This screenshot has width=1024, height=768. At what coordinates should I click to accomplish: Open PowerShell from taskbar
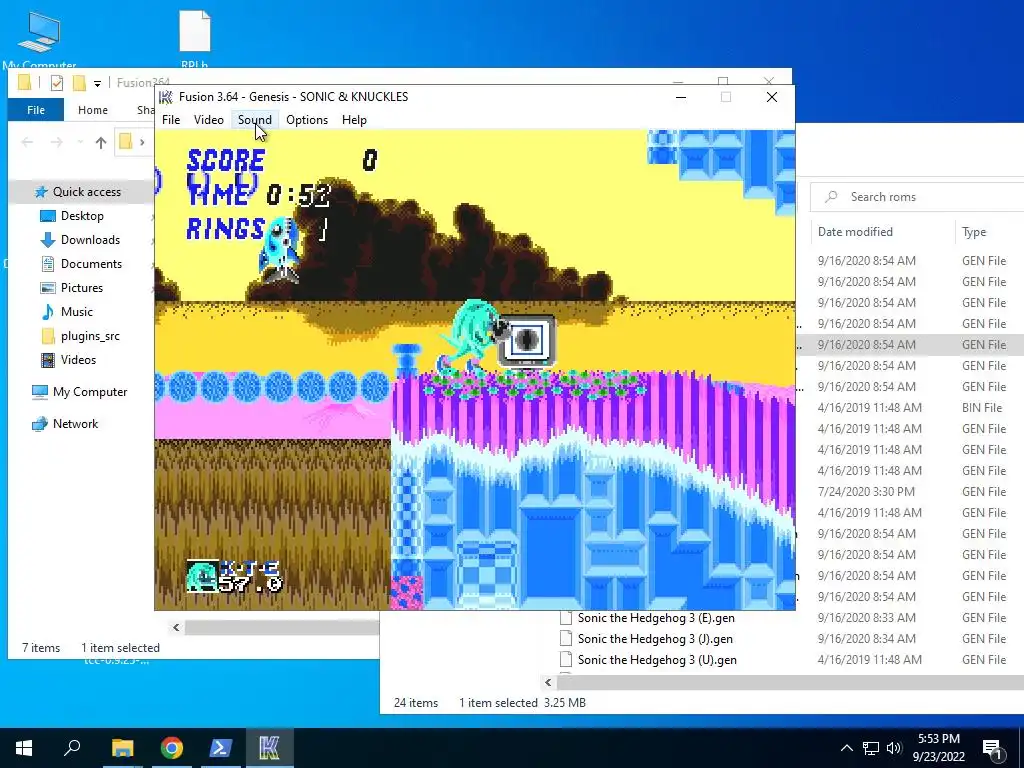[220, 748]
